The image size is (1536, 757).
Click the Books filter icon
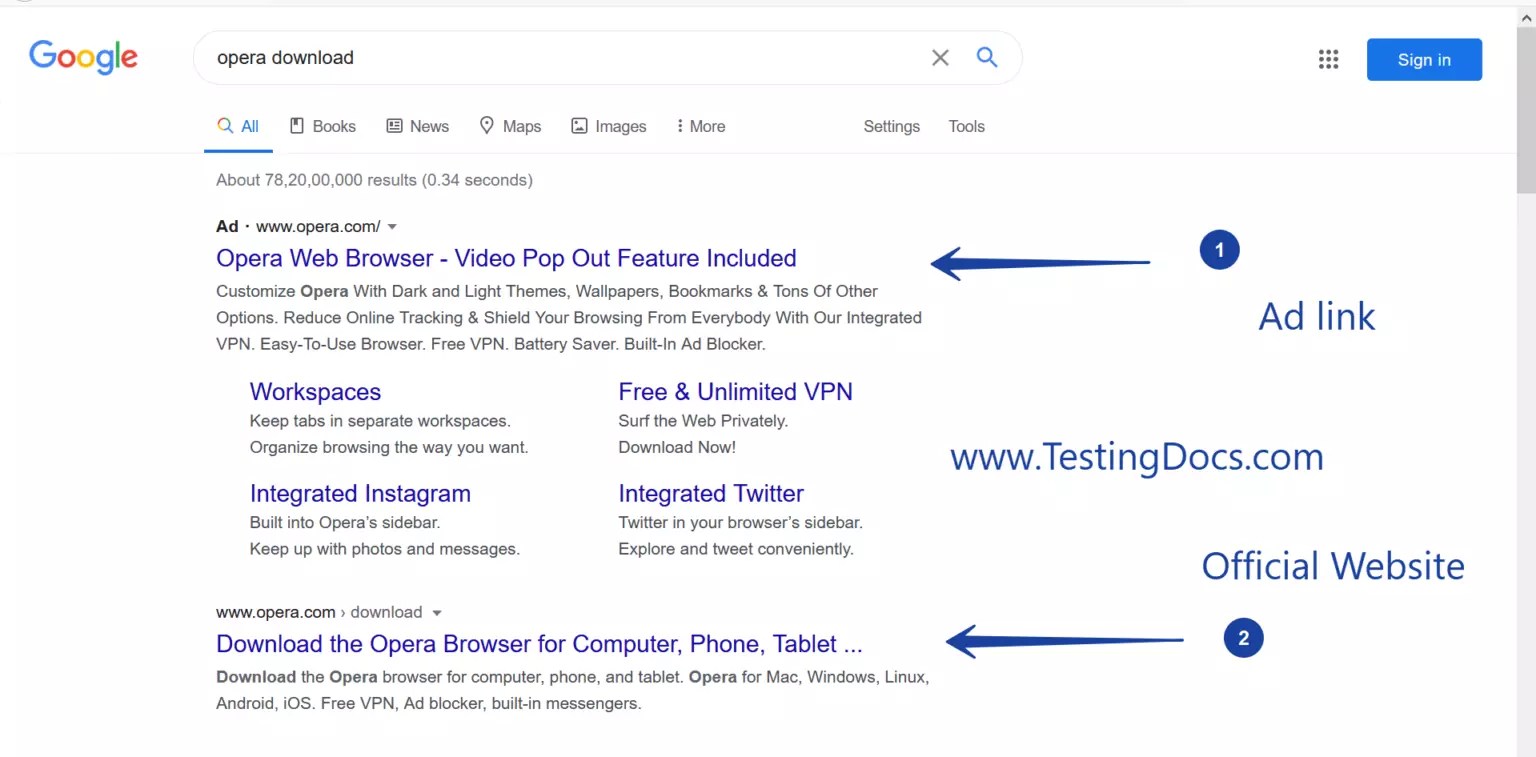297,125
